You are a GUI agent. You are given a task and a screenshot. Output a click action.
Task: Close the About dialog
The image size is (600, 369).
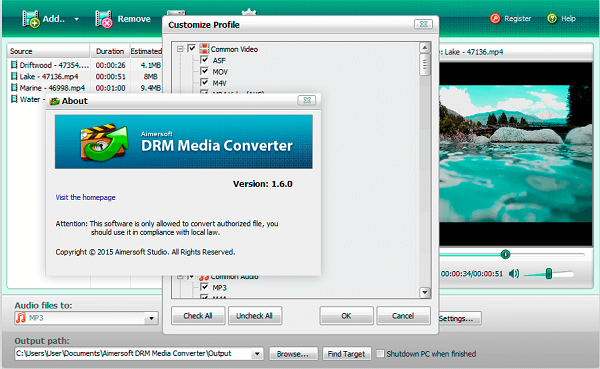[x=307, y=100]
